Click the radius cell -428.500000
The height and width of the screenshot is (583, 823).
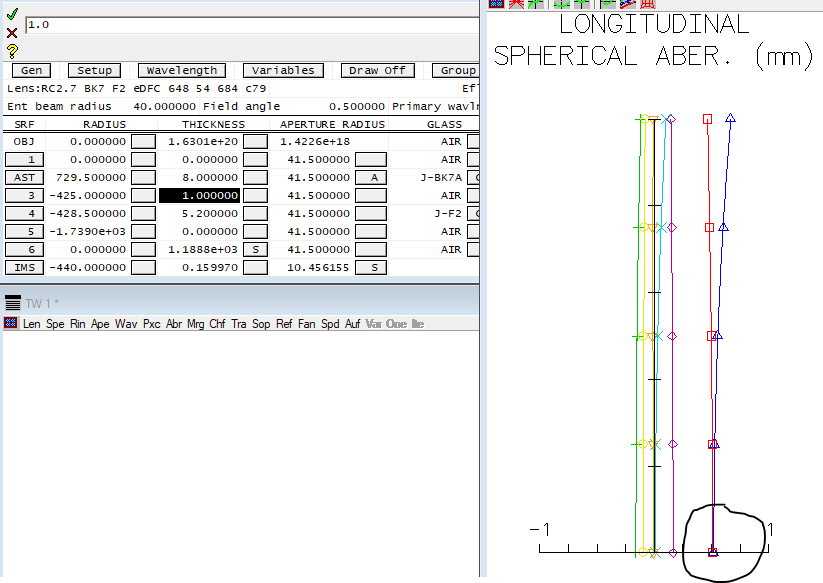point(88,214)
